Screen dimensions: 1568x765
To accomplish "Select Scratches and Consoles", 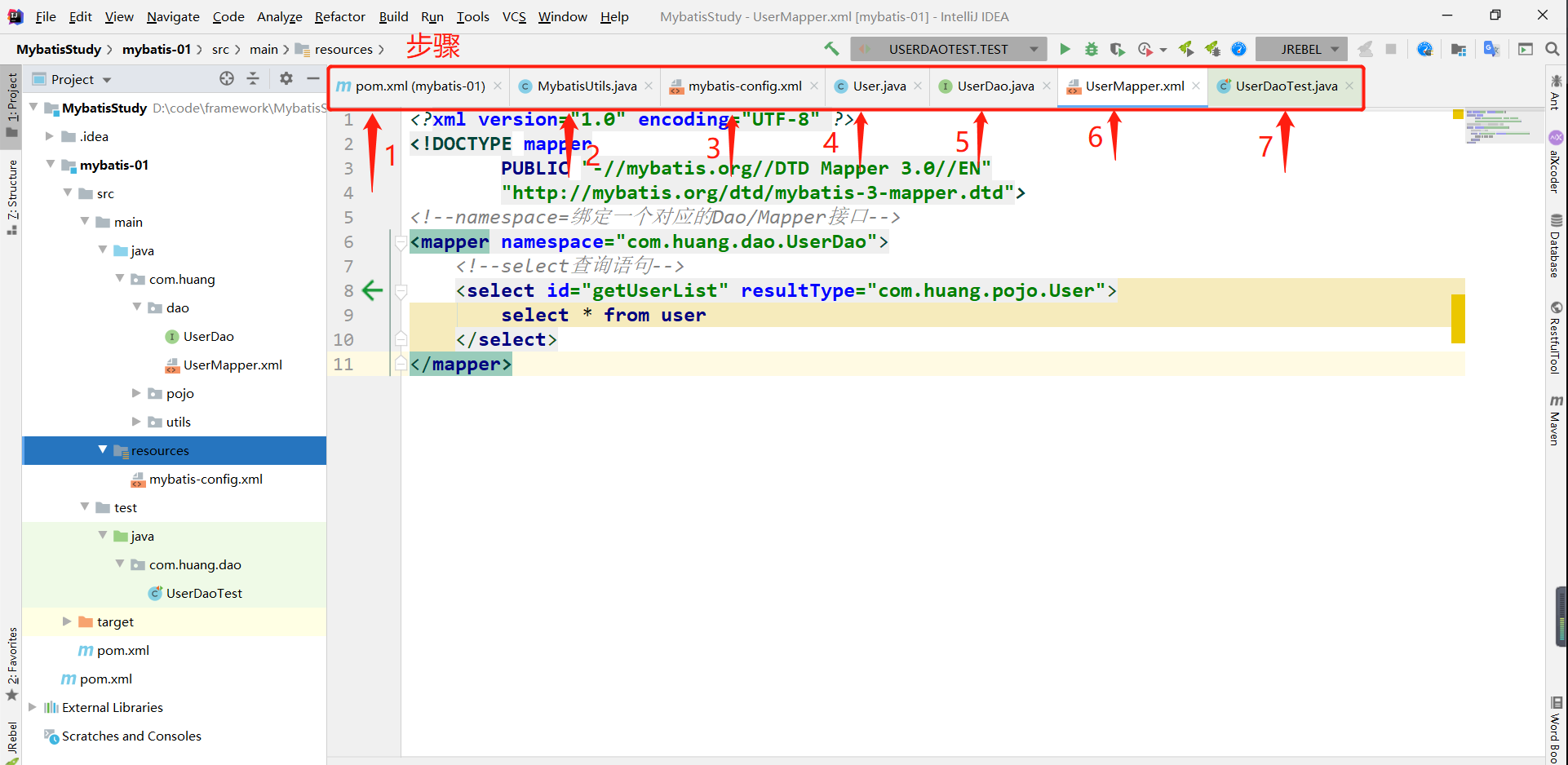I will (x=131, y=736).
